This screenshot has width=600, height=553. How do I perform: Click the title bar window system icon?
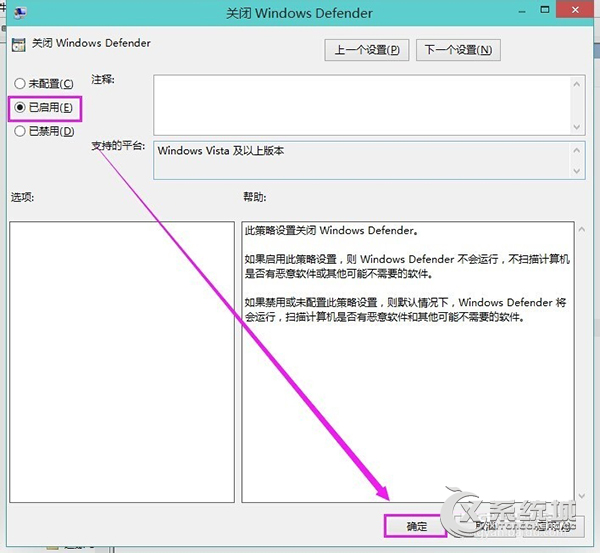[x=20, y=13]
